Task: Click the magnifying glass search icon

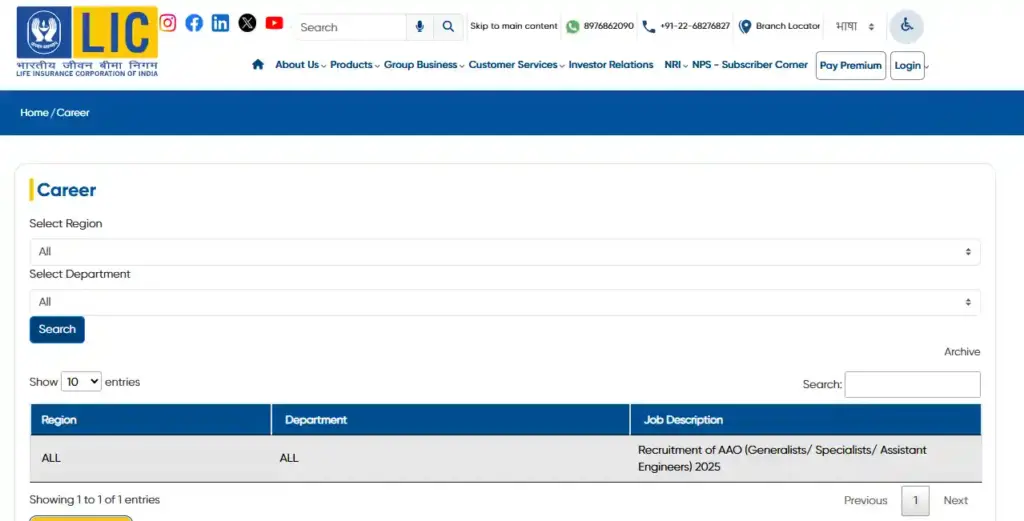Action: pos(449,27)
